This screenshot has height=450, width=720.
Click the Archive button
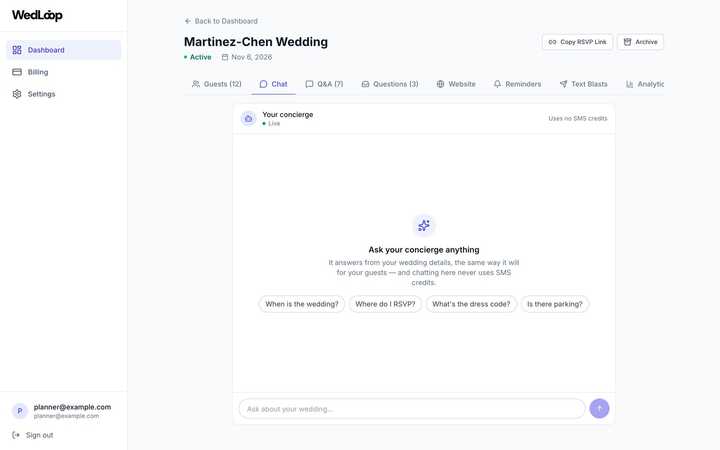(640, 42)
